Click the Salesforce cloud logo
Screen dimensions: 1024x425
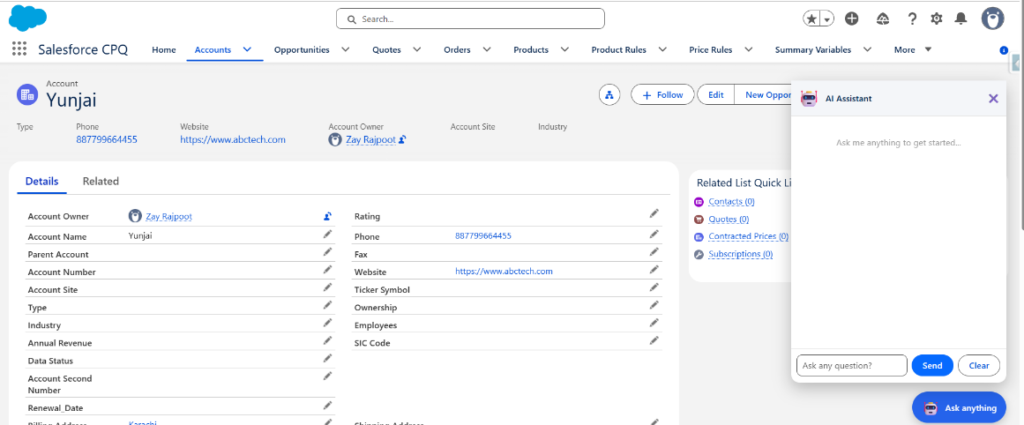tap(27, 18)
